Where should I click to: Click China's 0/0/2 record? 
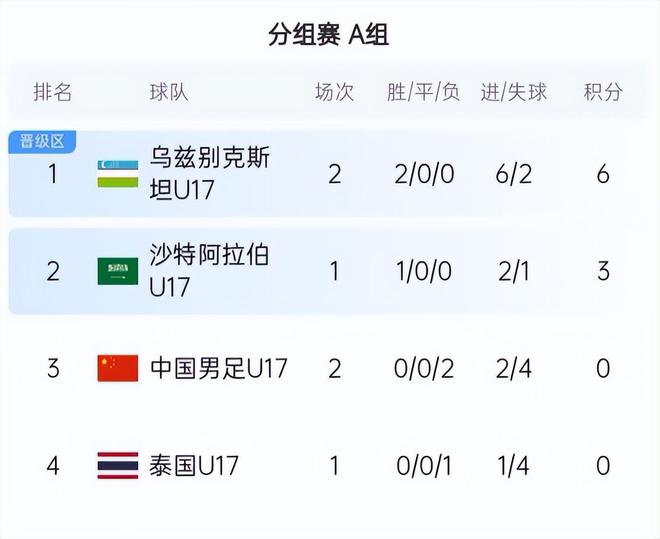[424, 368]
